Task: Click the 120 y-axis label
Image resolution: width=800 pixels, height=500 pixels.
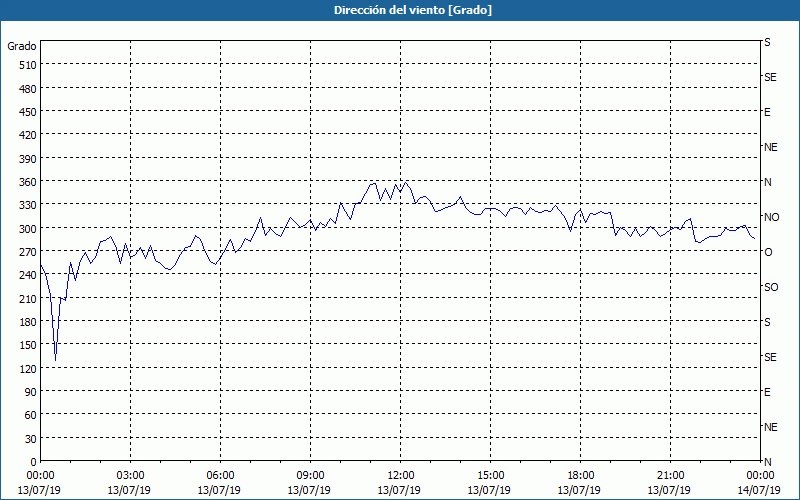Action: pyautogui.click(x=28, y=369)
